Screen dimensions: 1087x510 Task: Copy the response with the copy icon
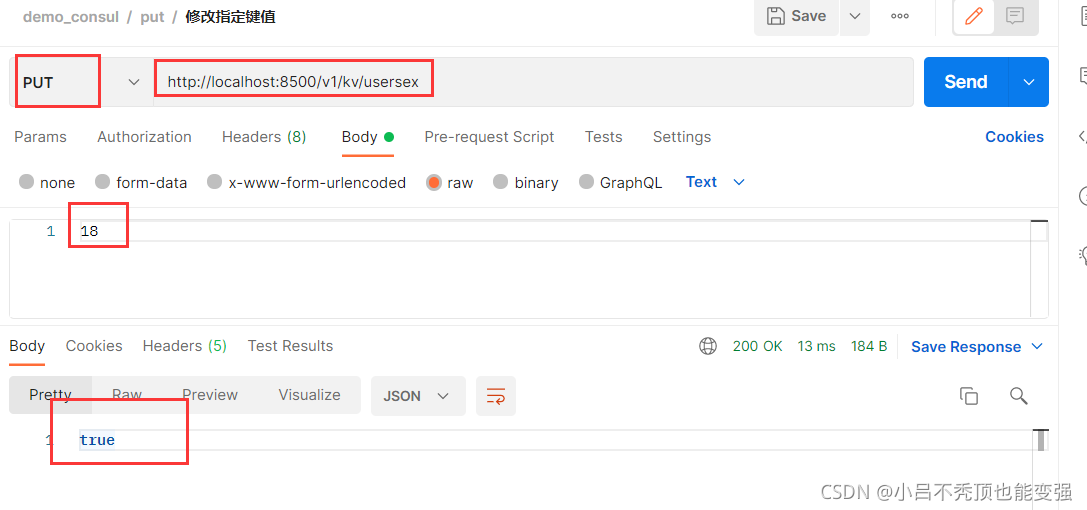click(x=968, y=396)
